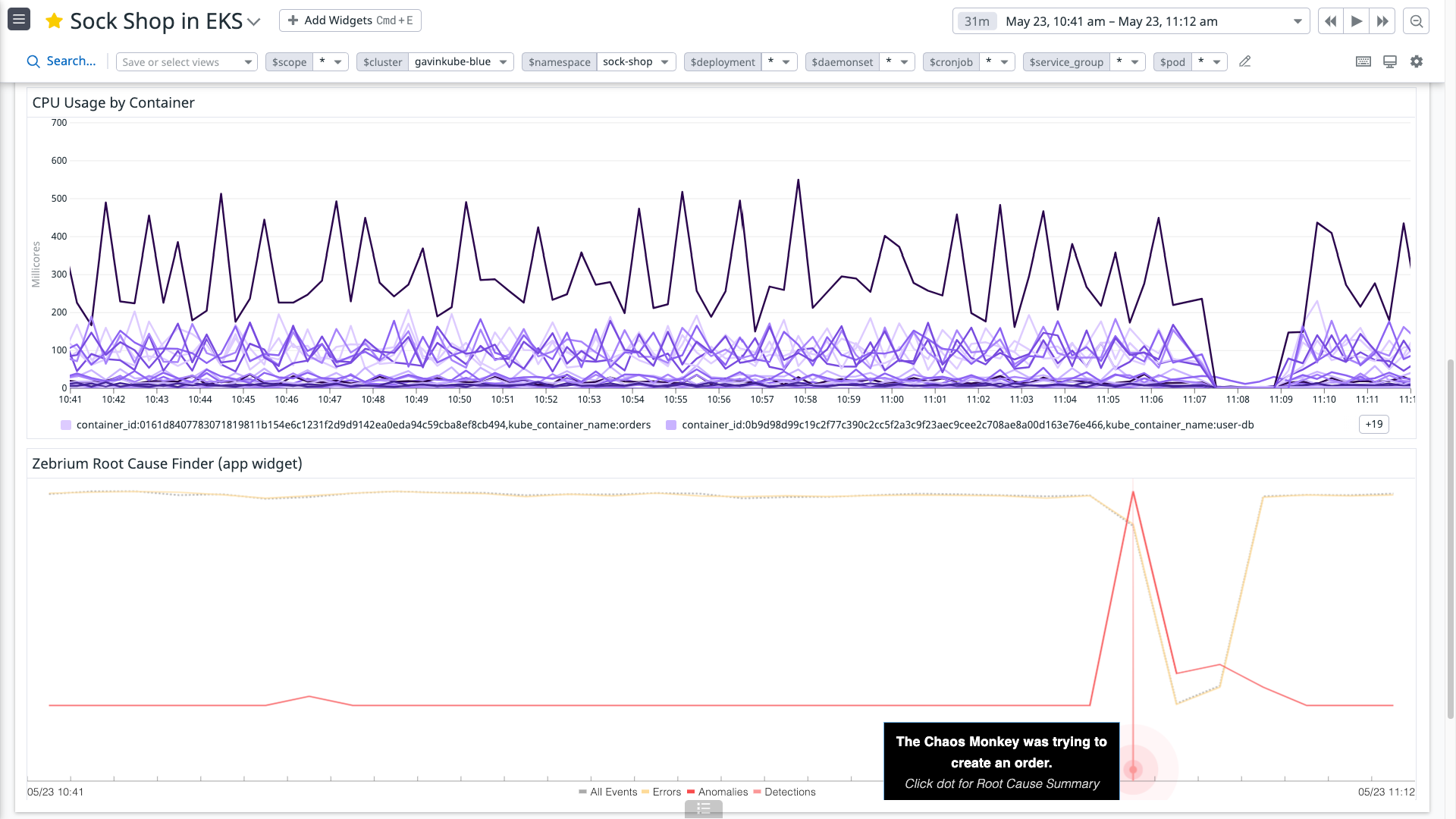Image resolution: width=1456 pixels, height=819 pixels.
Task: Click the Add Widgets button
Action: pos(350,20)
